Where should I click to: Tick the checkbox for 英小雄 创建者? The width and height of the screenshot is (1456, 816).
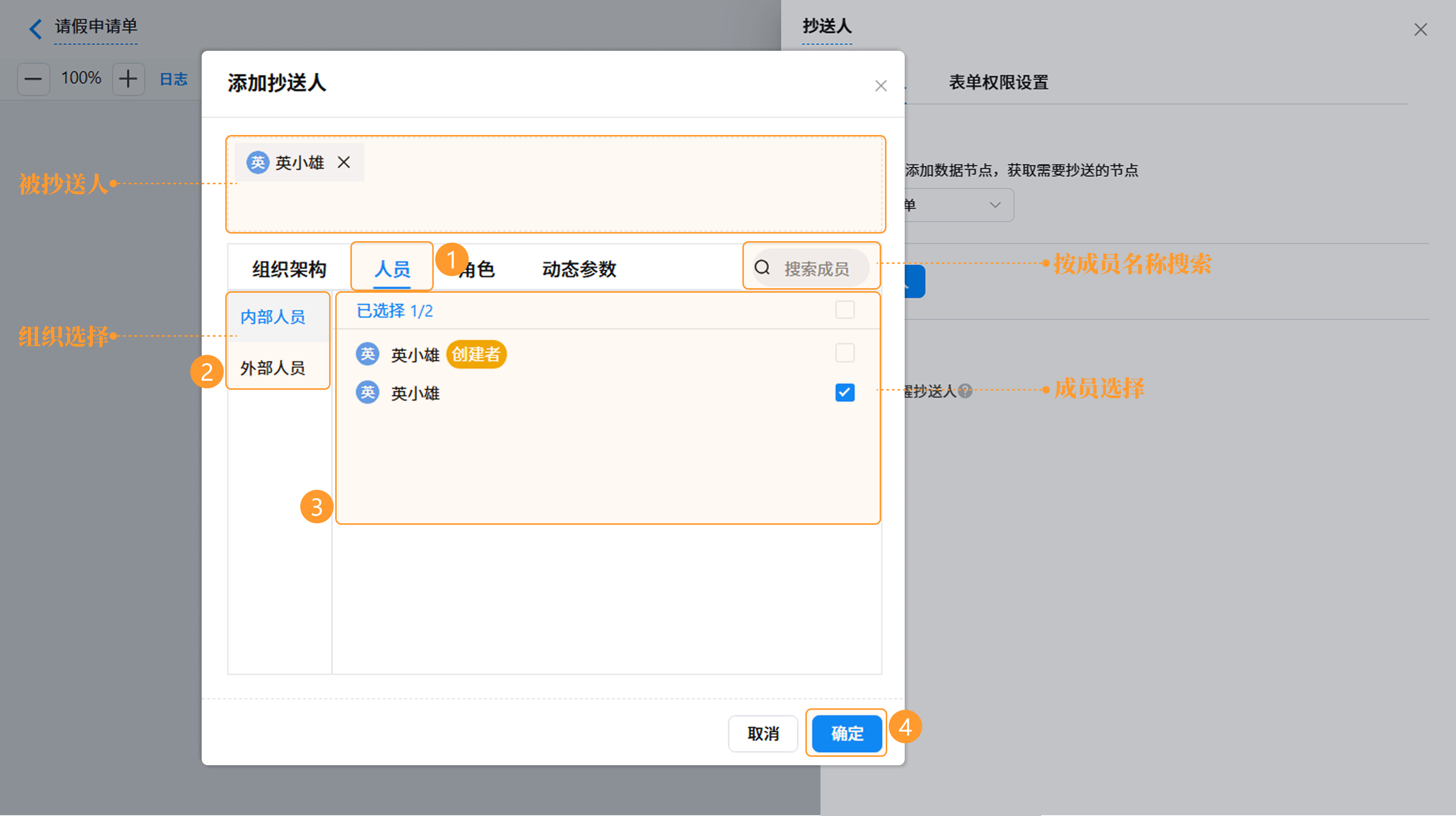[845, 353]
